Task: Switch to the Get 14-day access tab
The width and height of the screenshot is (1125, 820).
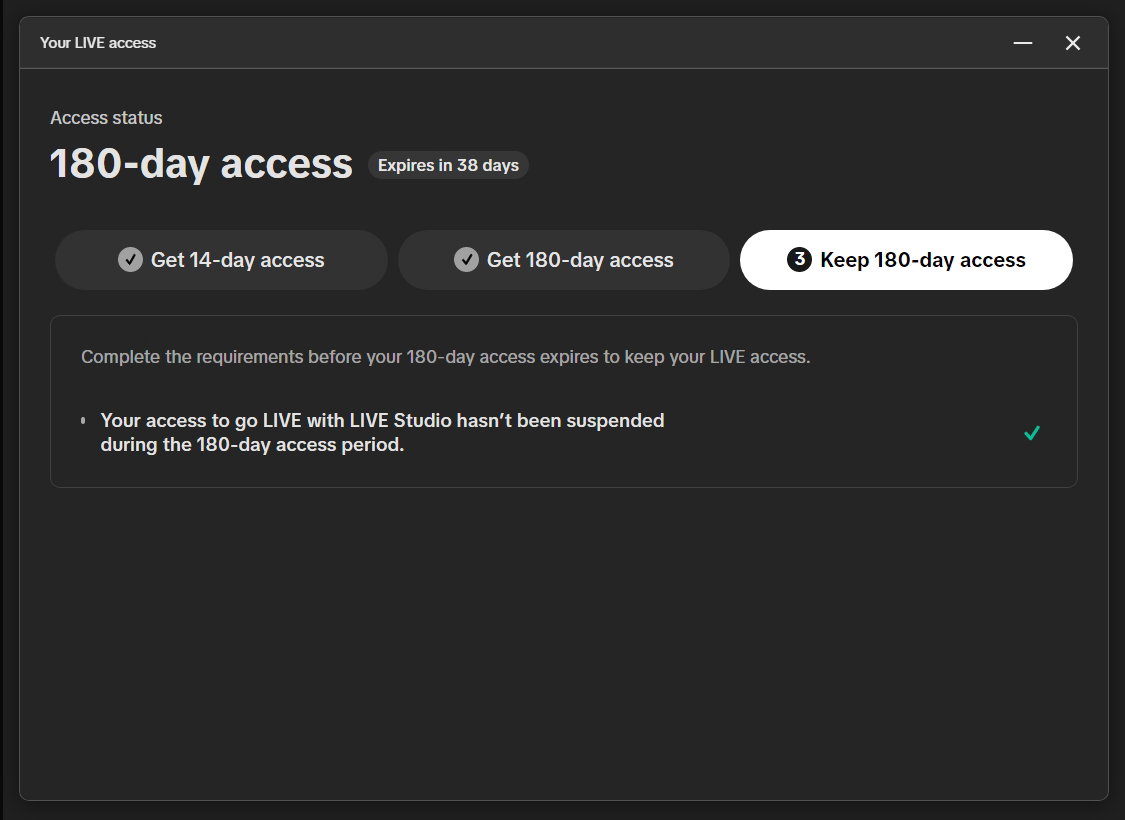Action: point(221,260)
